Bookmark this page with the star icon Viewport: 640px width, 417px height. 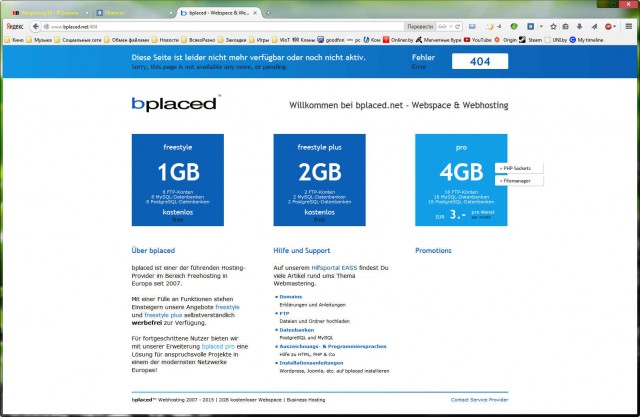coord(553,27)
